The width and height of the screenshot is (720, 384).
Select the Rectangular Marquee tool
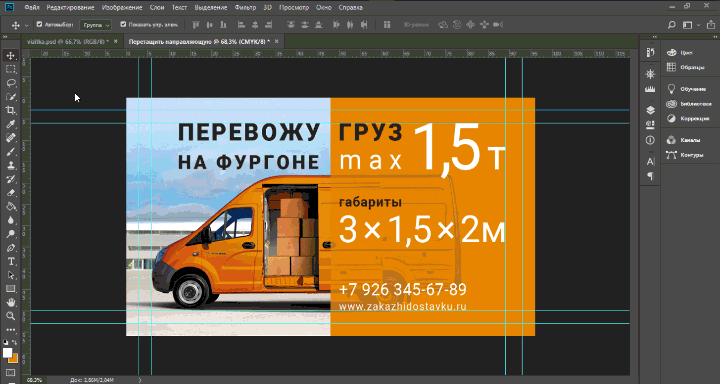point(11,69)
